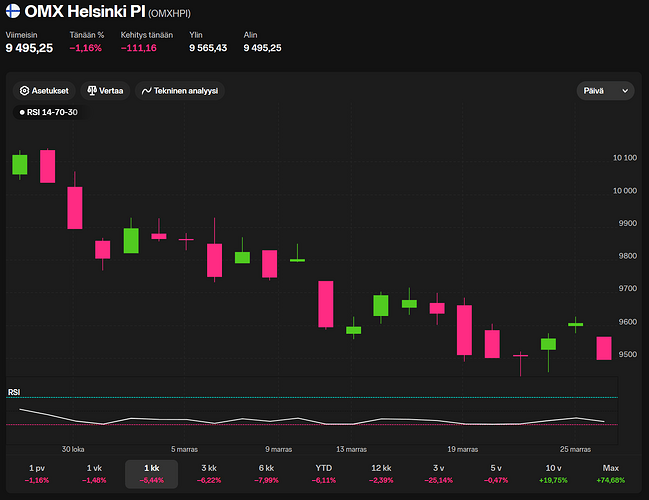Click the white dot in the RSI chip
Screen dimensions: 649x500
[x=22, y=112]
